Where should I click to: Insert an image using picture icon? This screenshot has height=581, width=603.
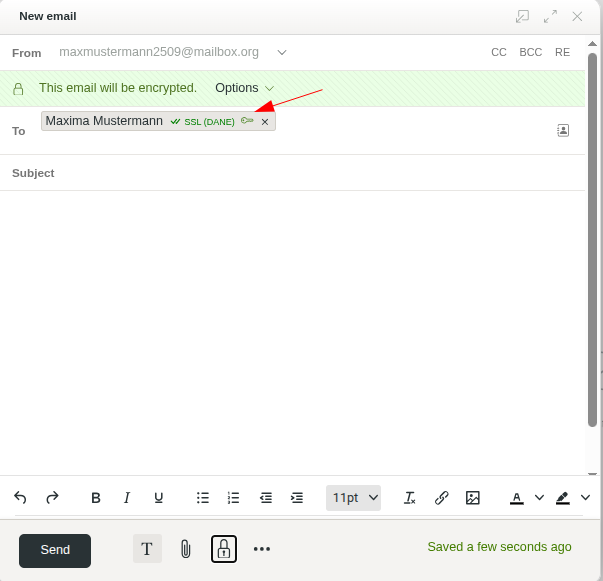point(473,497)
